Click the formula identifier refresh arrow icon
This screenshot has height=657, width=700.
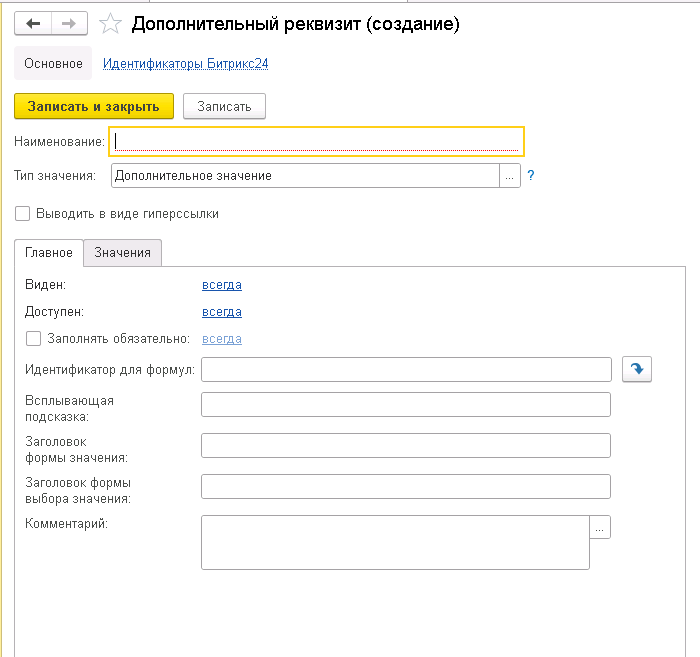coord(636,370)
